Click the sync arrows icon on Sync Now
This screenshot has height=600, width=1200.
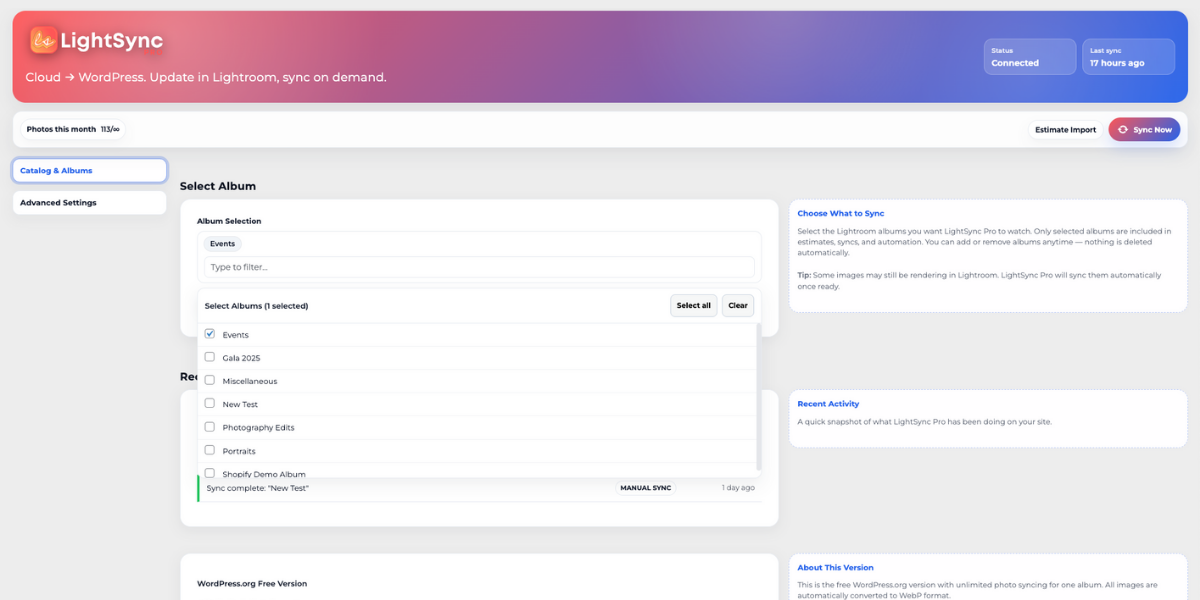[x=1123, y=129]
